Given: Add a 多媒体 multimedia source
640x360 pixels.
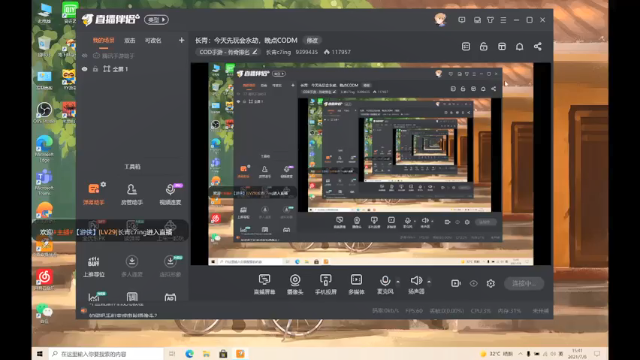Looking at the screenshot, I should (x=356, y=284).
